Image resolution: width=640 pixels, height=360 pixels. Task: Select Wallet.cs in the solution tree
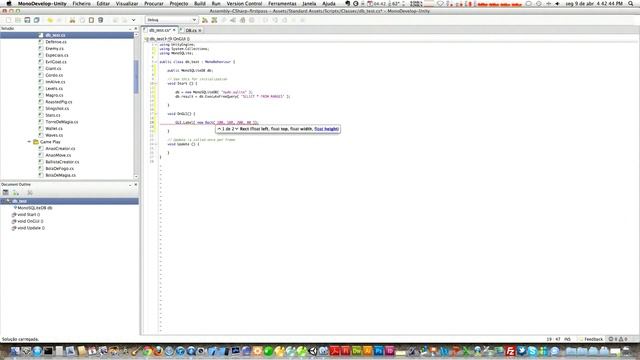[54, 129]
